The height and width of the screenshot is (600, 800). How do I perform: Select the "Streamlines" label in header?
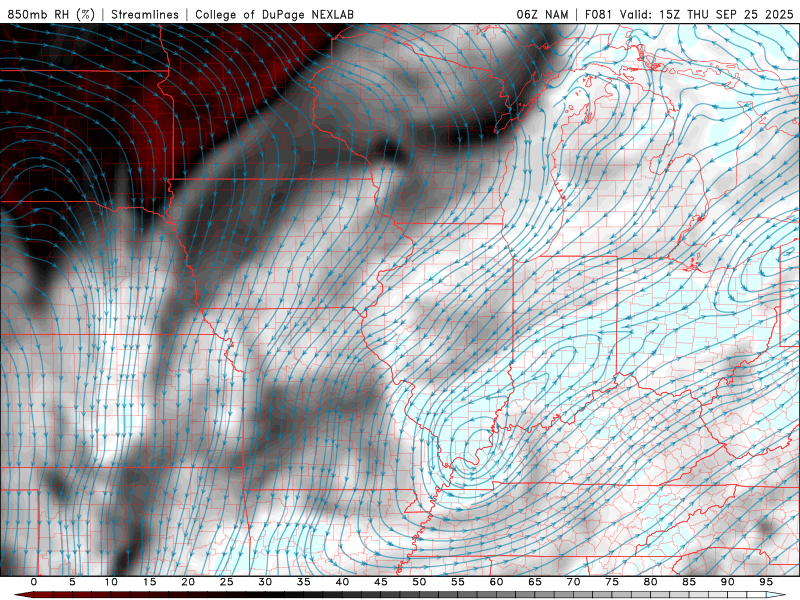pos(145,15)
